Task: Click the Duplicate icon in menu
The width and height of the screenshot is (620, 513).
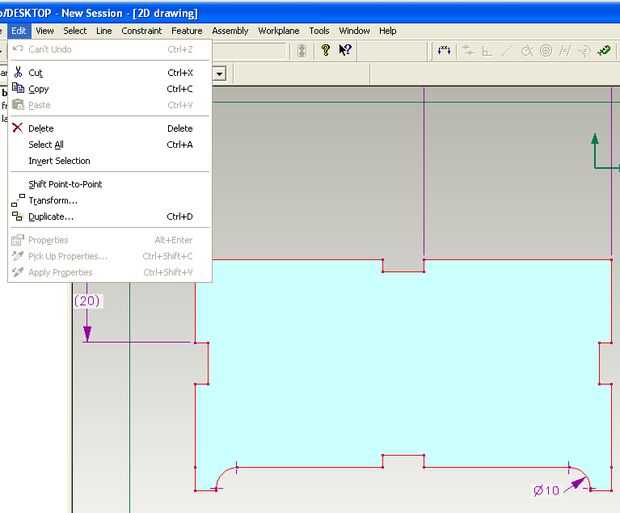Action: point(17,216)
